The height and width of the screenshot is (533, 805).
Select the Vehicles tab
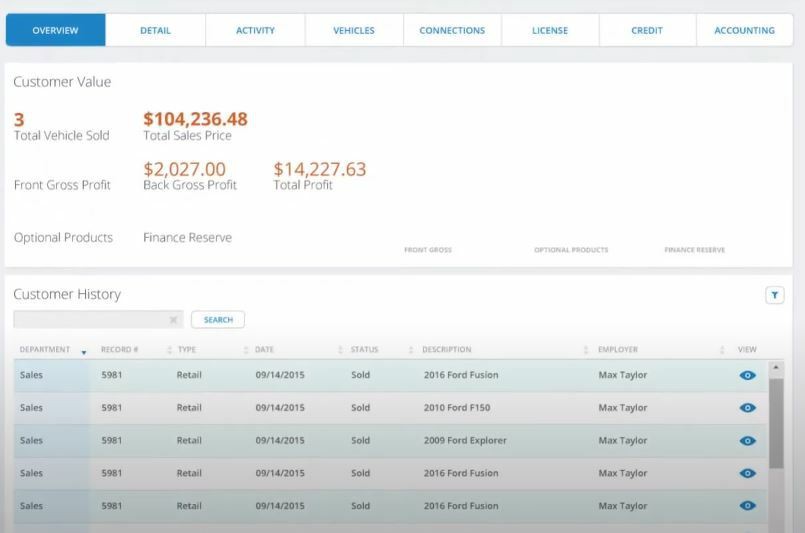pyautogui.click(x=354, y=30)
